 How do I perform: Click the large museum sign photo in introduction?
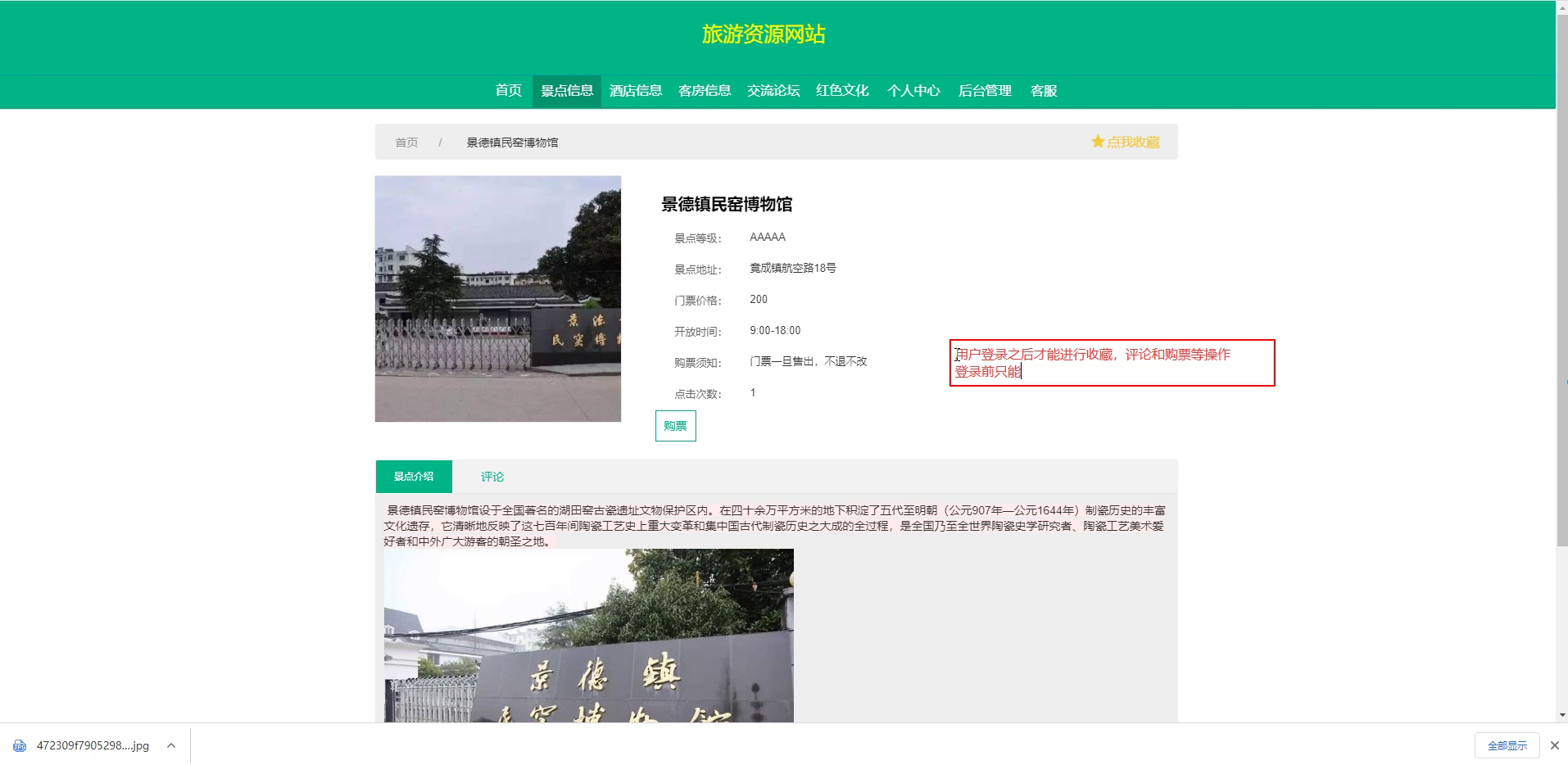point(589,636)
